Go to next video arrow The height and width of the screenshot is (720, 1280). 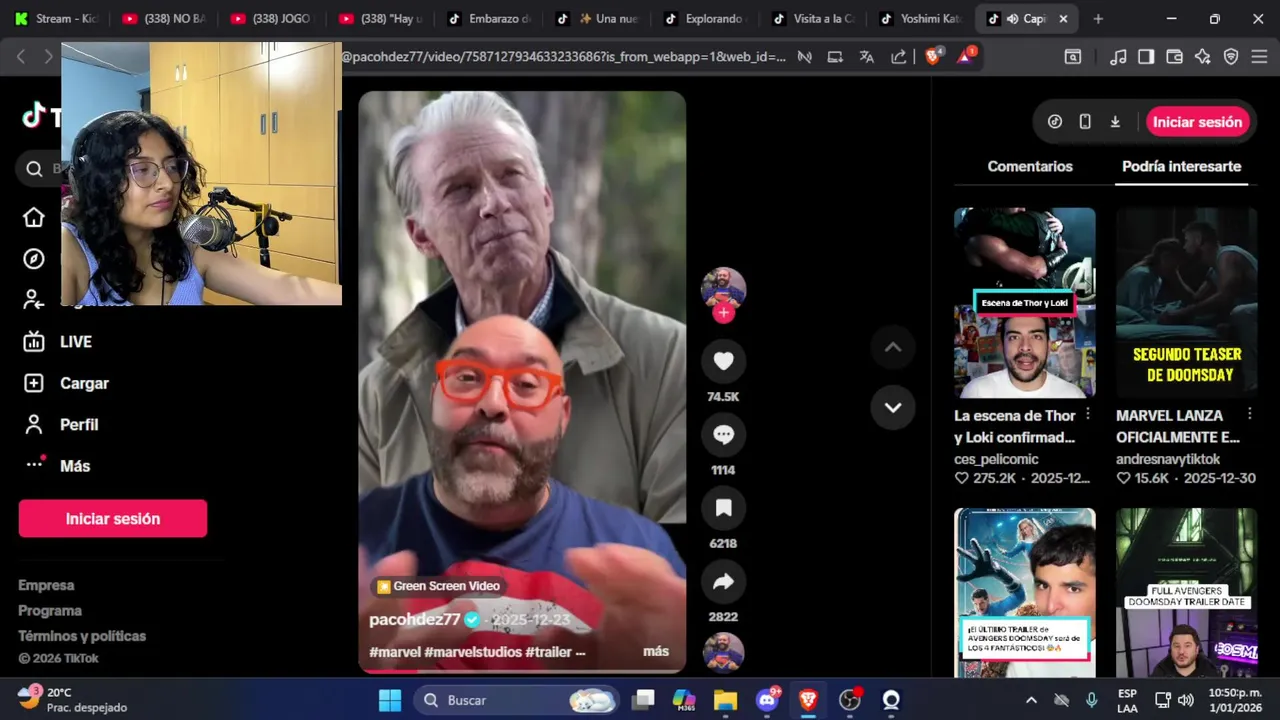[893, 408]
